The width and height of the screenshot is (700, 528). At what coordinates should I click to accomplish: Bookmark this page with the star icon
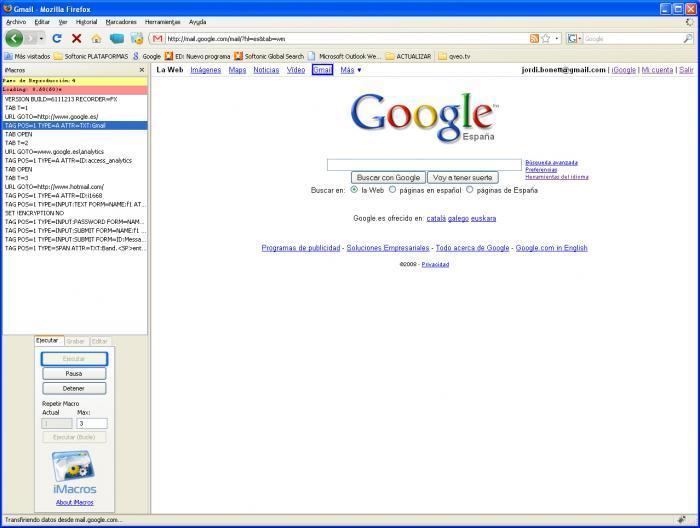546,39
